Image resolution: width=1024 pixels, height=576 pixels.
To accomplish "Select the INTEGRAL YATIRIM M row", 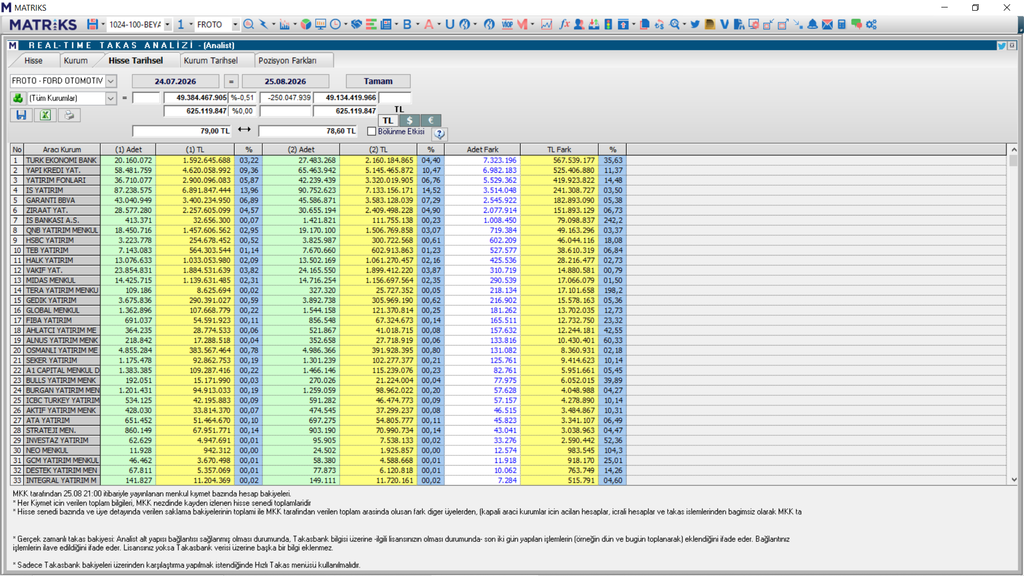I will pos(318,480).
